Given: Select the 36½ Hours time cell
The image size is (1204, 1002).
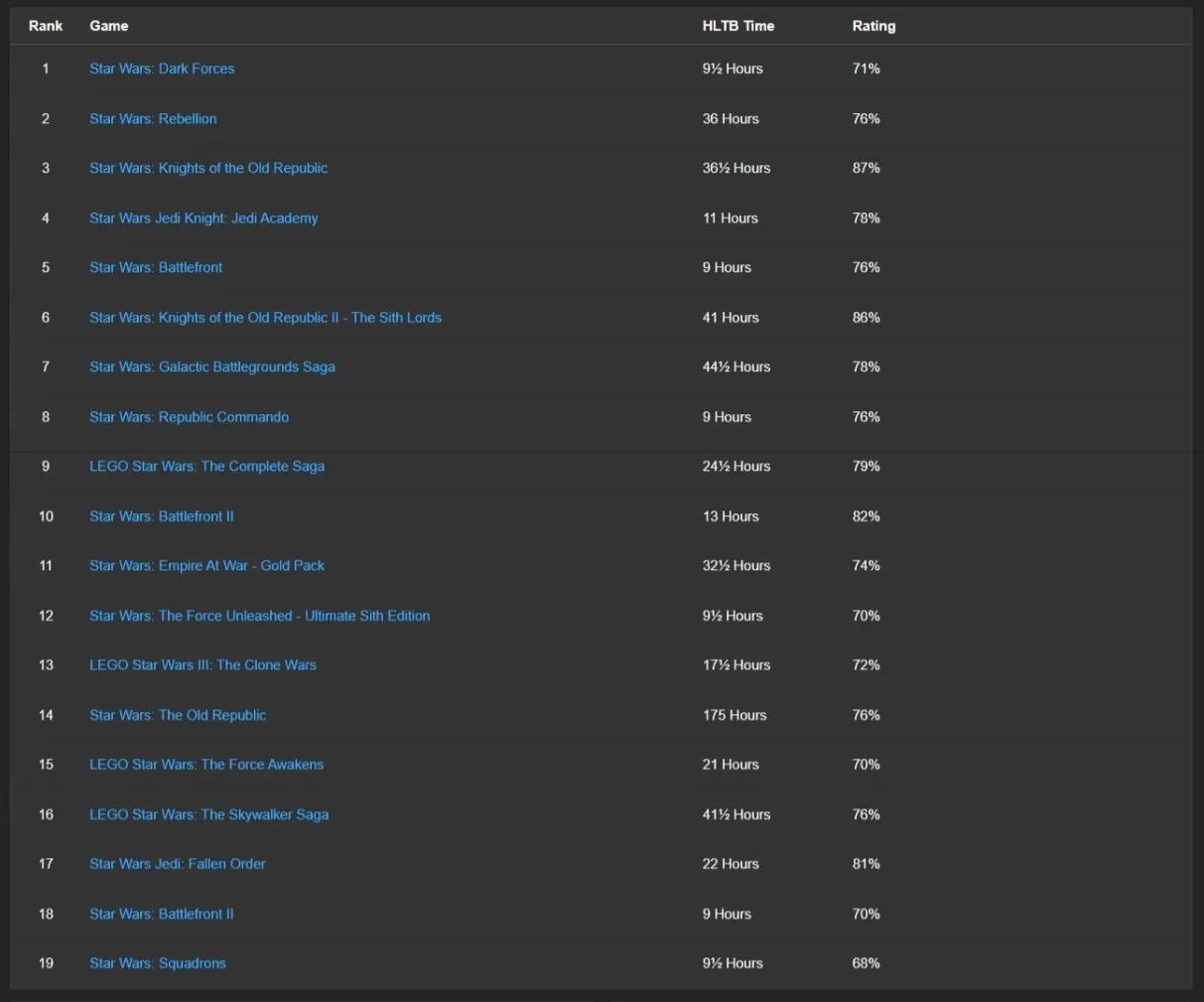Looking at the screenshot, I should [x=736, y=168].
